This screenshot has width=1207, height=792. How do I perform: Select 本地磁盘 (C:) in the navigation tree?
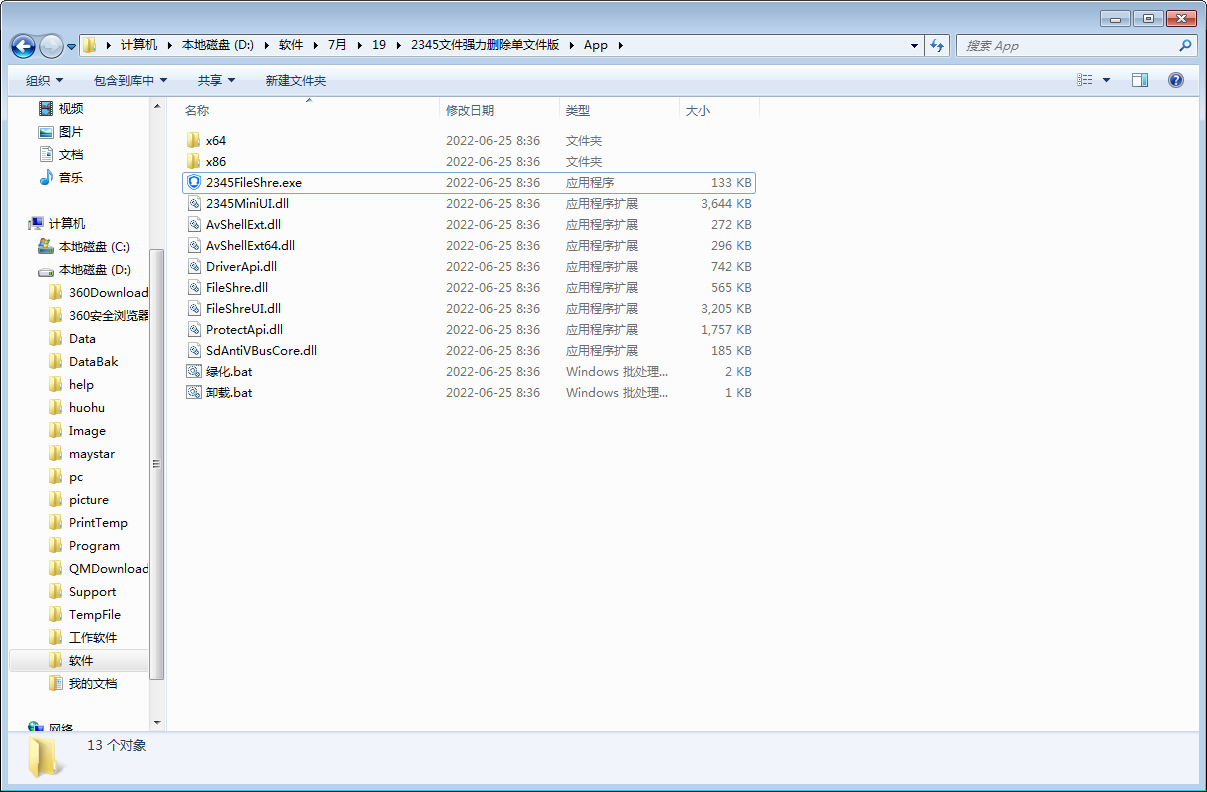pyautogui.click(x=94, y=246)
